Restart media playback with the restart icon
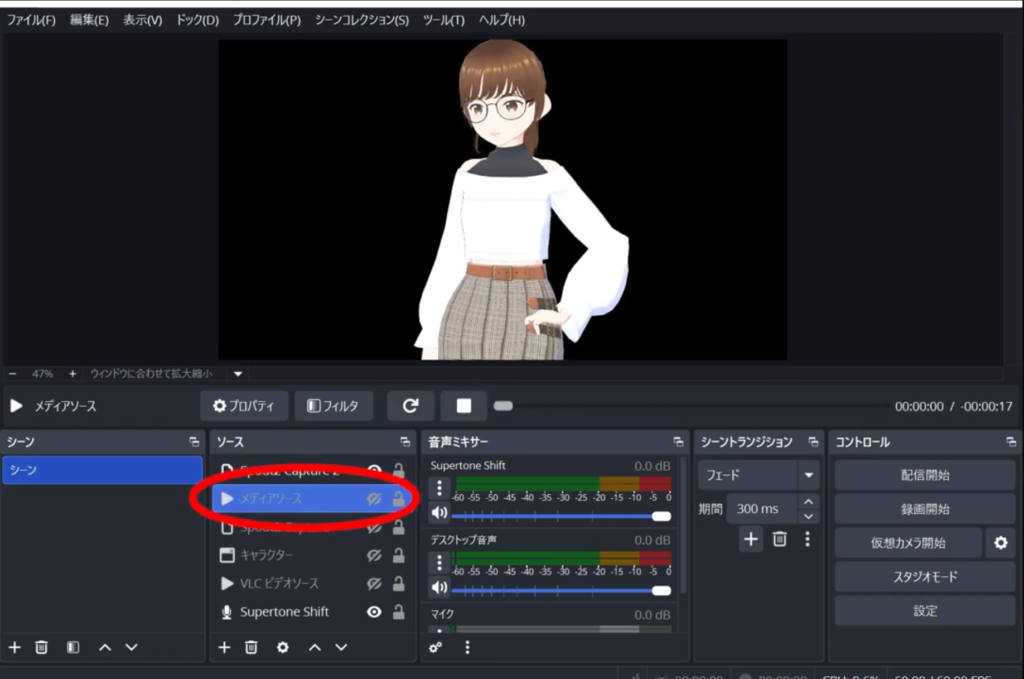1024x679 pixels. (x=410, y=406)
